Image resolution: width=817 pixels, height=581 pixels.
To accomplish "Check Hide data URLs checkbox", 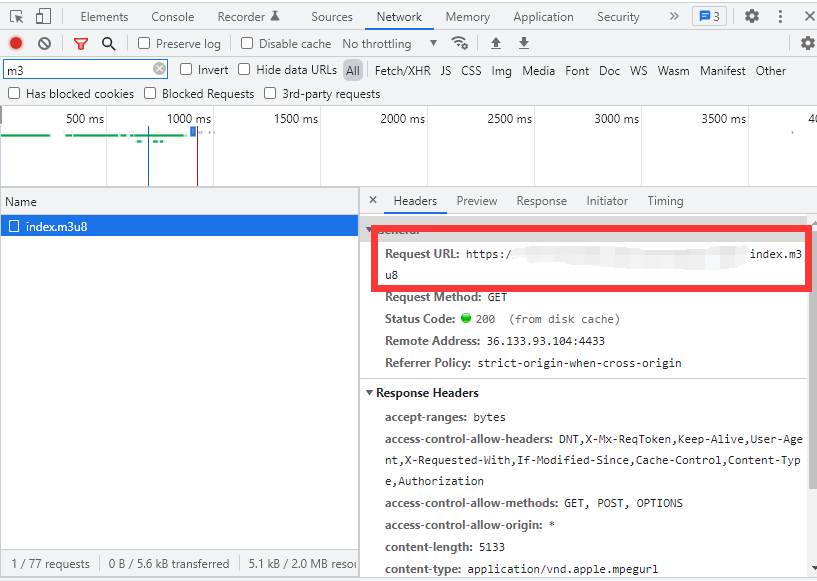I will [x=244, y=69].
